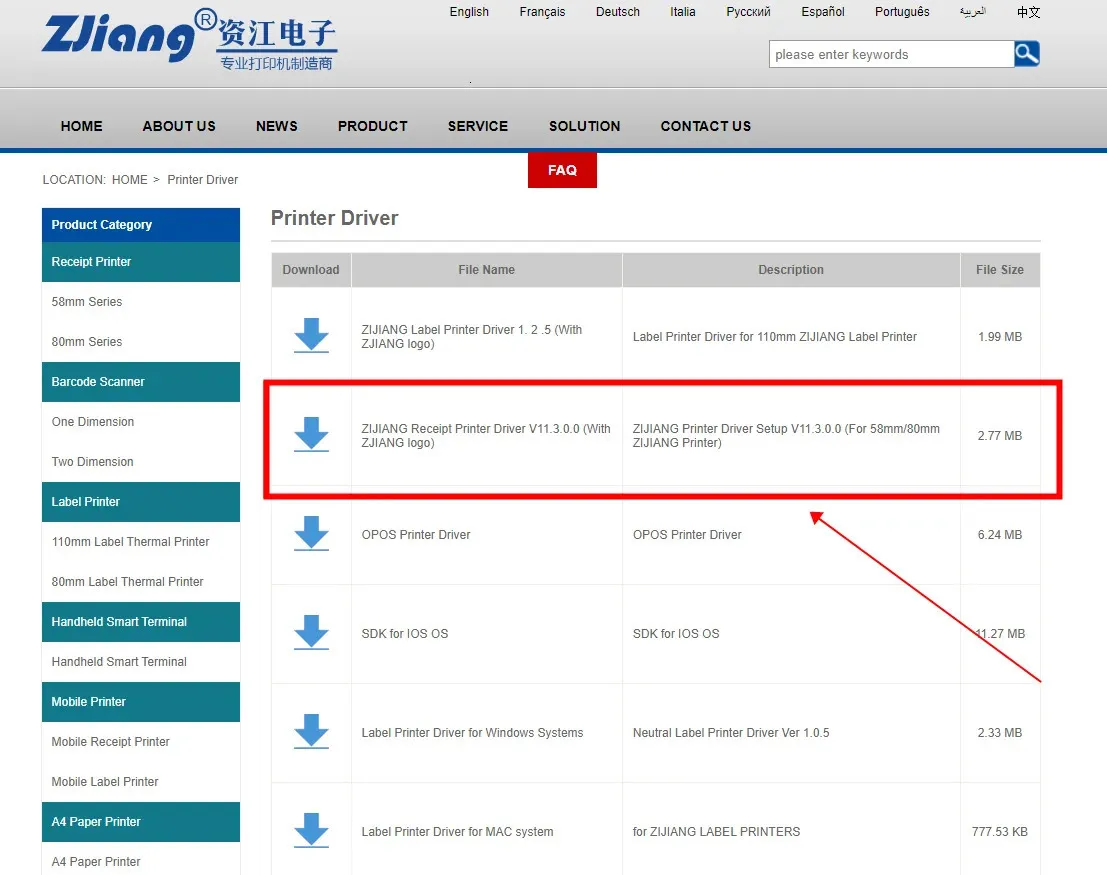
Task: Download the ZIJIANG Label Printer Driver 1.2.5
Action: pyautogui.click(x=311, y=336)
